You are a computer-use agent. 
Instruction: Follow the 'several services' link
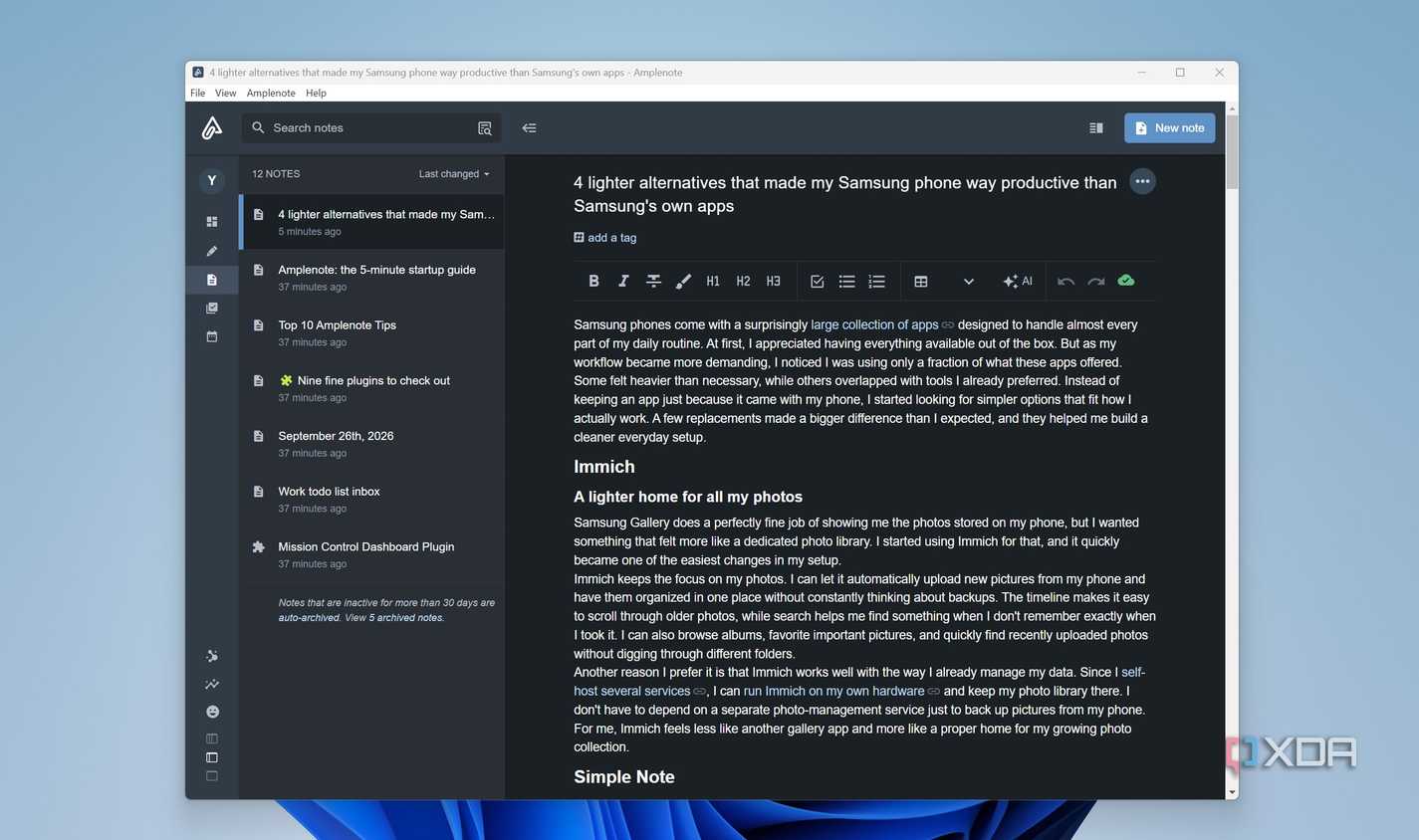(645, 691)
